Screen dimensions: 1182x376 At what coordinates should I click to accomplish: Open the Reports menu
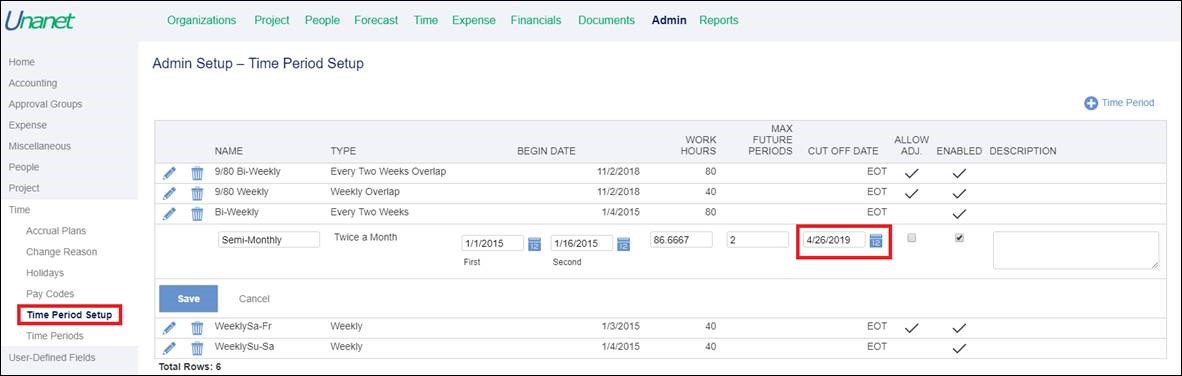pos(719,20)
